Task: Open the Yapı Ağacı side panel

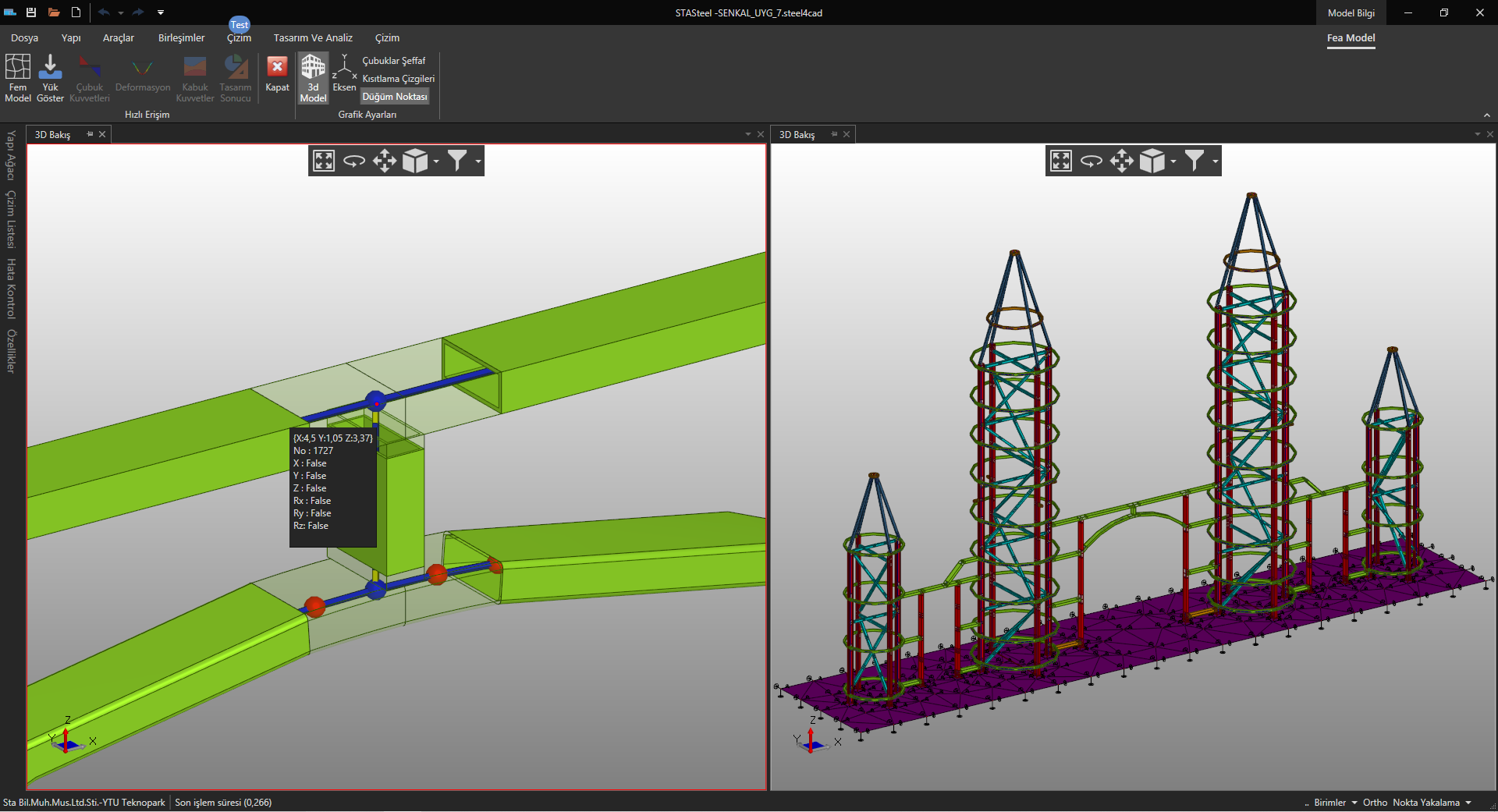Action: (x=11, y=155)
